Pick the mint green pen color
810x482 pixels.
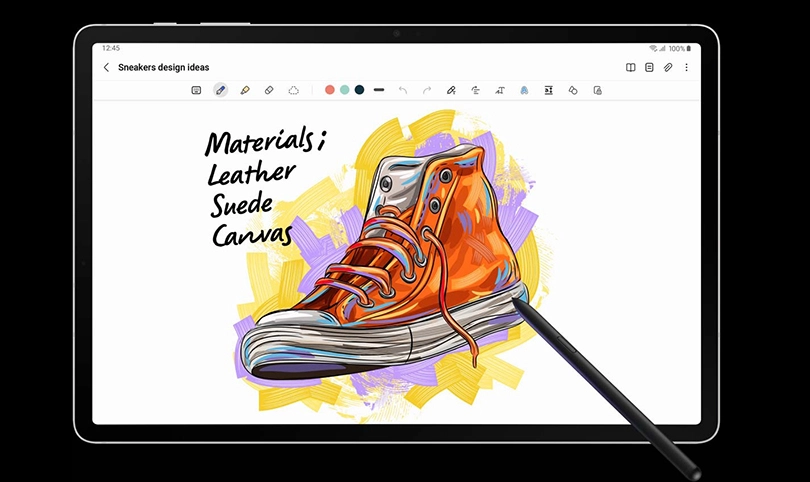(345, 90)
